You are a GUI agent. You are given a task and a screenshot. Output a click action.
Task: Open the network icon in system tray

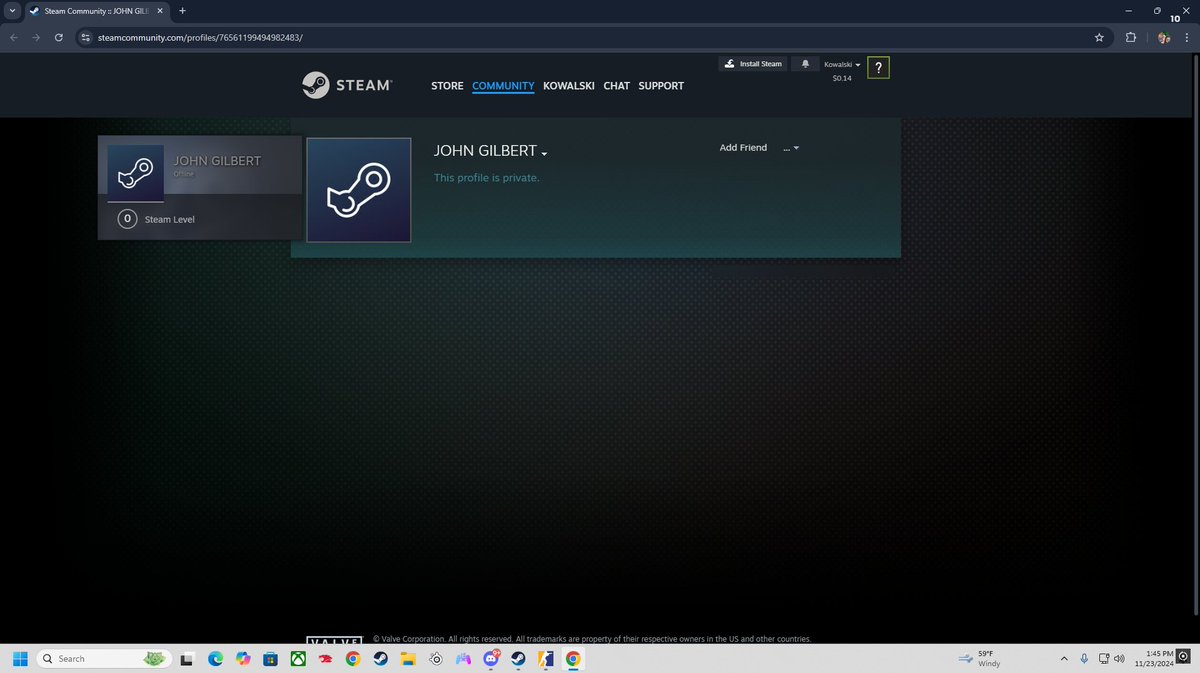pos(1104,659)
